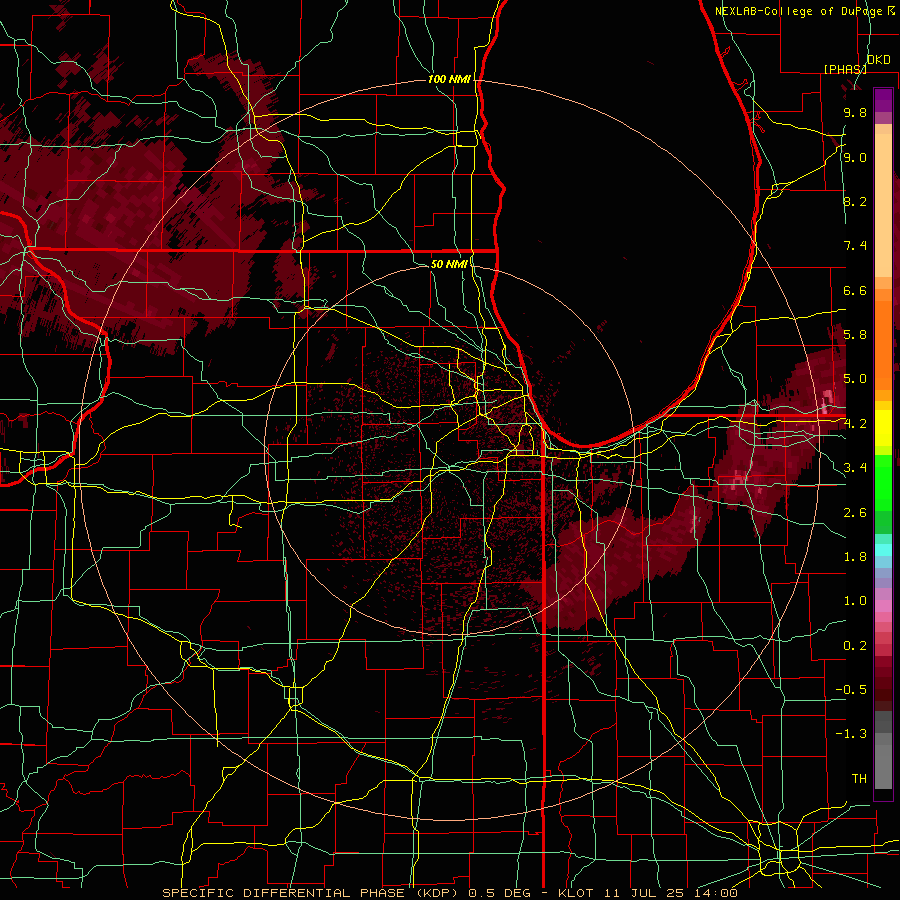Viewport: 900px width, 900px height.
Task: Click the DKD label above the legend
Action: point(878,60)
